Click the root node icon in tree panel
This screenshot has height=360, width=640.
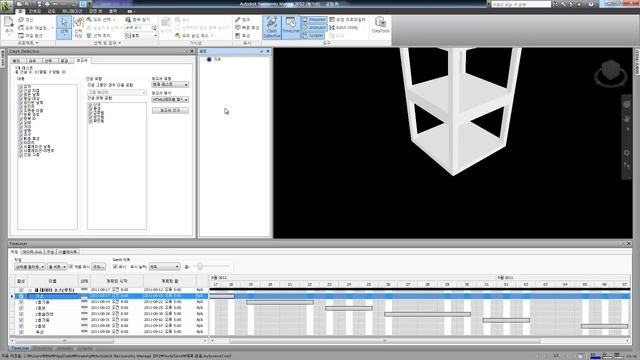click(x=209, y=60)
